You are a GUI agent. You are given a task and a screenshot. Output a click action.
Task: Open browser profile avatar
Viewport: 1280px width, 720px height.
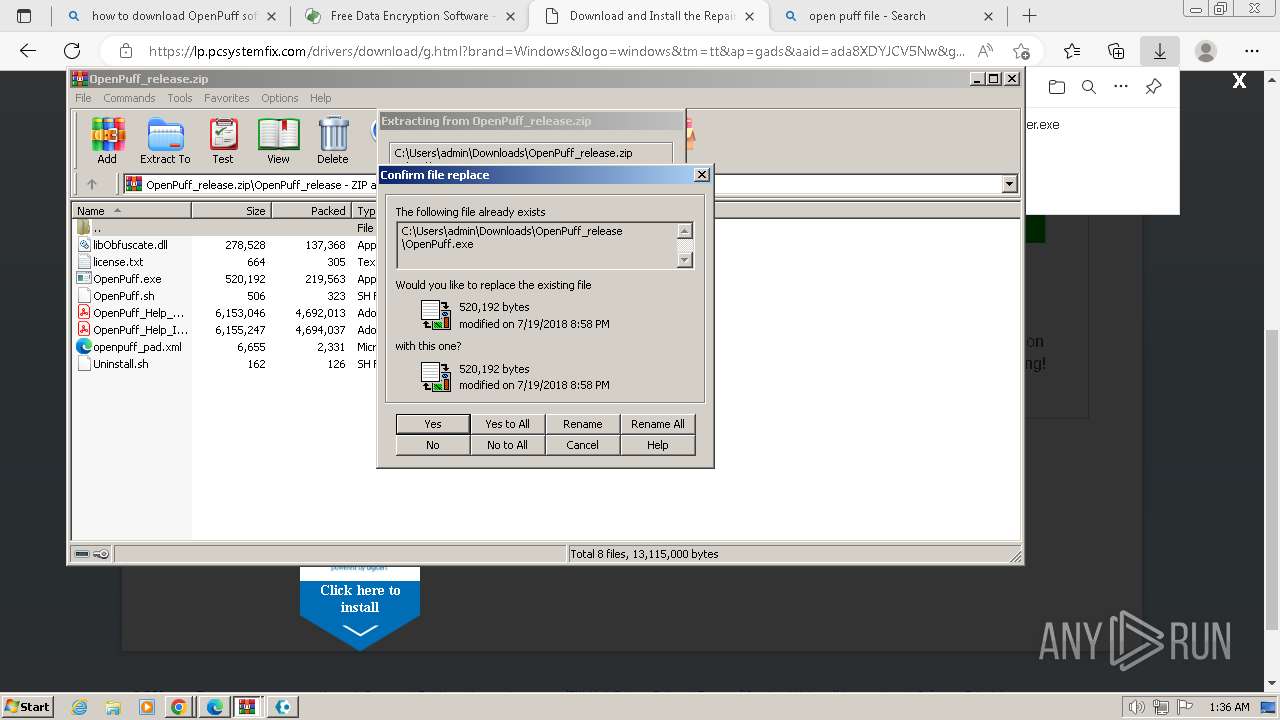[1206, 51]
